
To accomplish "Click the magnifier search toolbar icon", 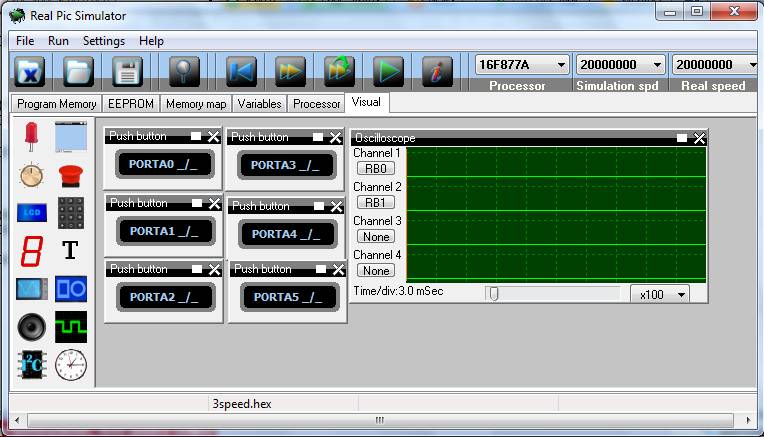I will 184,72.
